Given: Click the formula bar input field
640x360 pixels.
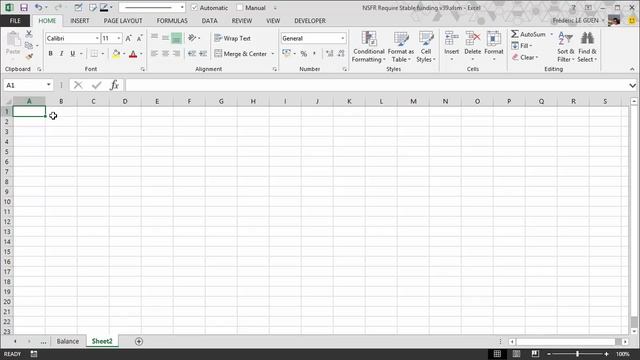Looking at the screenshot, I should tap(377, 85).
